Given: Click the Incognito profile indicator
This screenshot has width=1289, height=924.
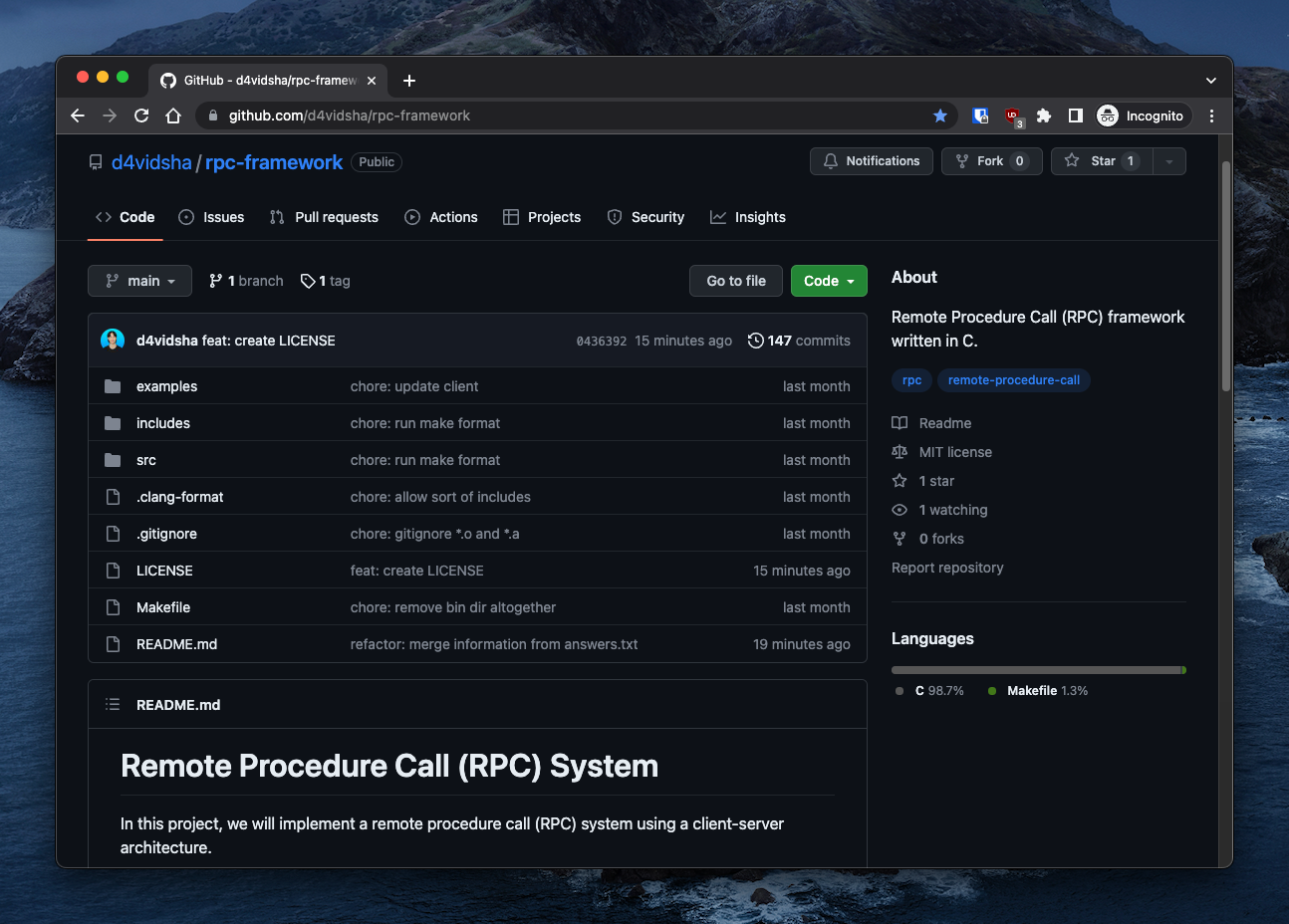Looking at the screenshot, I should 1141,115.
